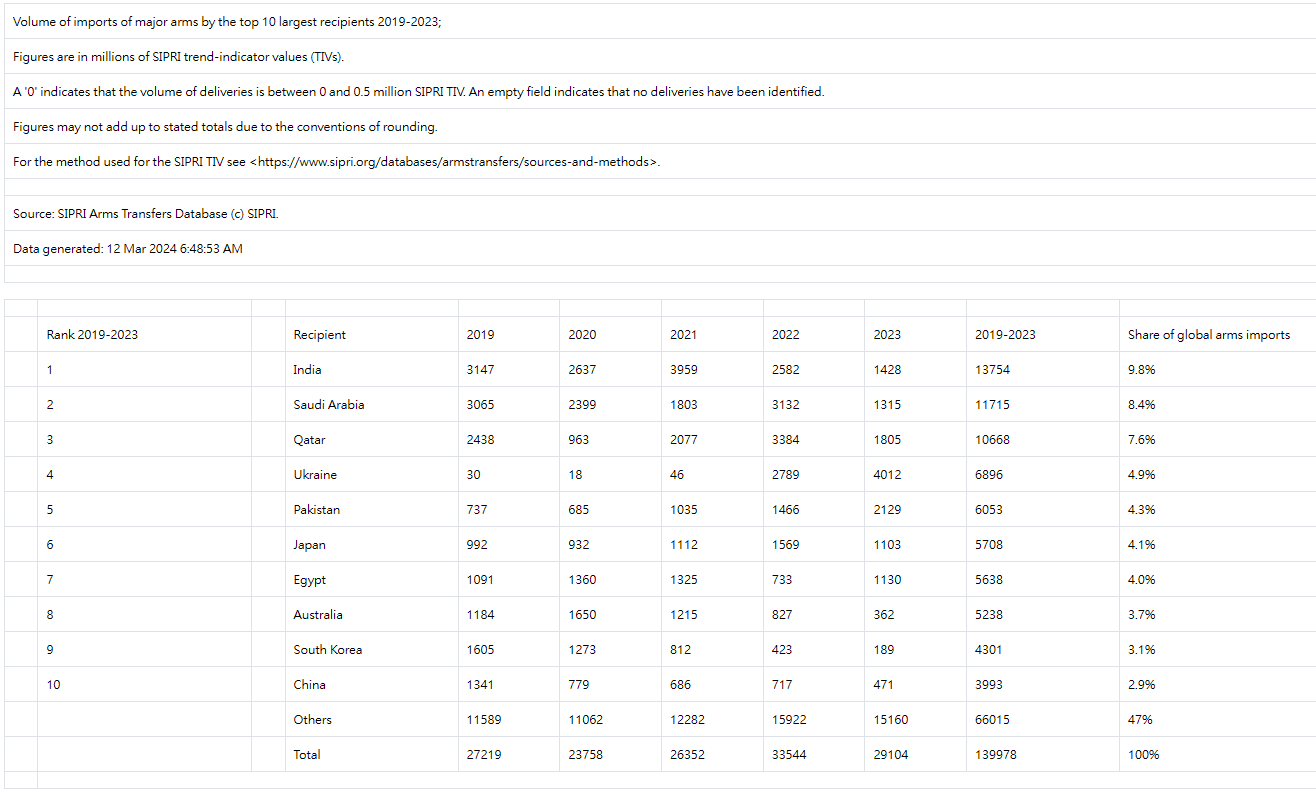1316x797 pixels.
Task: Select the title row about top 10 recipients
Action: click(x=227, y=22)
